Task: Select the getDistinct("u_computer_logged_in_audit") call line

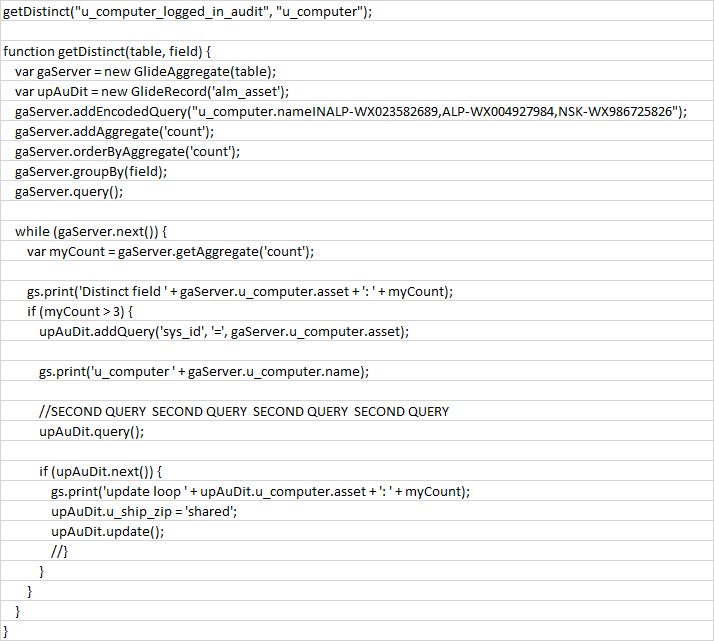Action: pyautogui.click(x=187, y=11)
